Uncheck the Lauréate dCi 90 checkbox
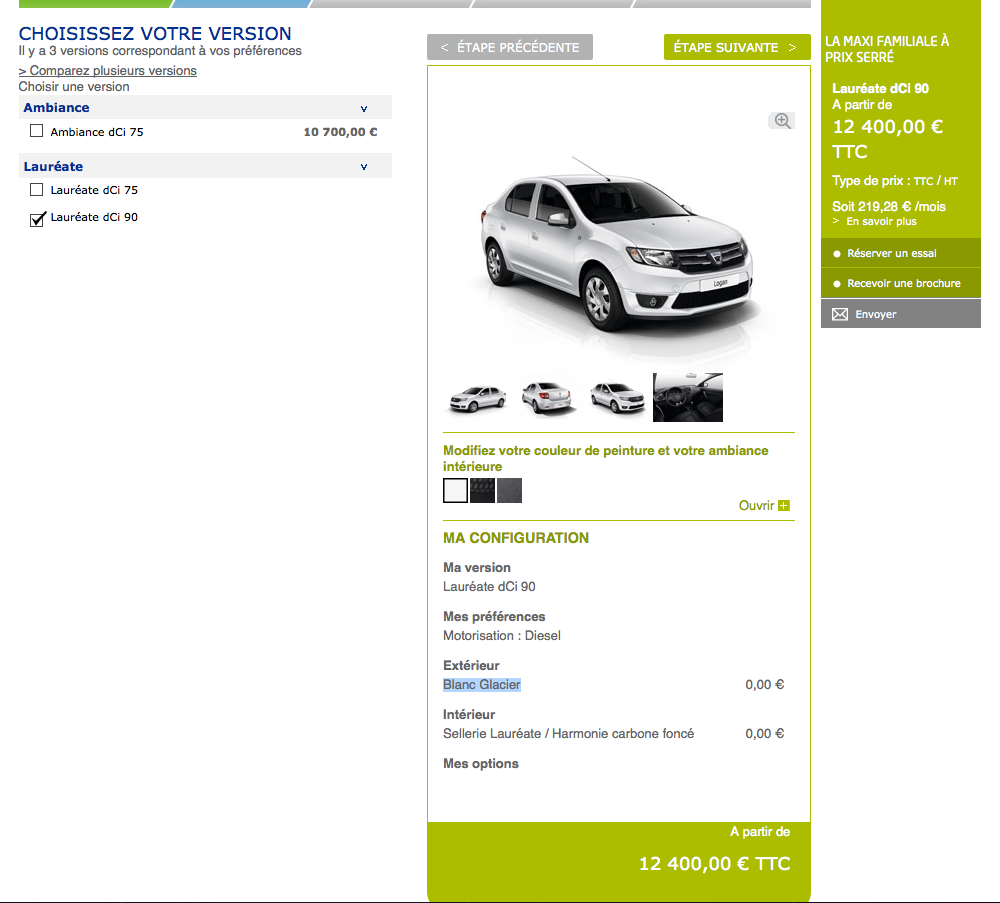Viewport: 1000px width, 903px height. [37, 219]
